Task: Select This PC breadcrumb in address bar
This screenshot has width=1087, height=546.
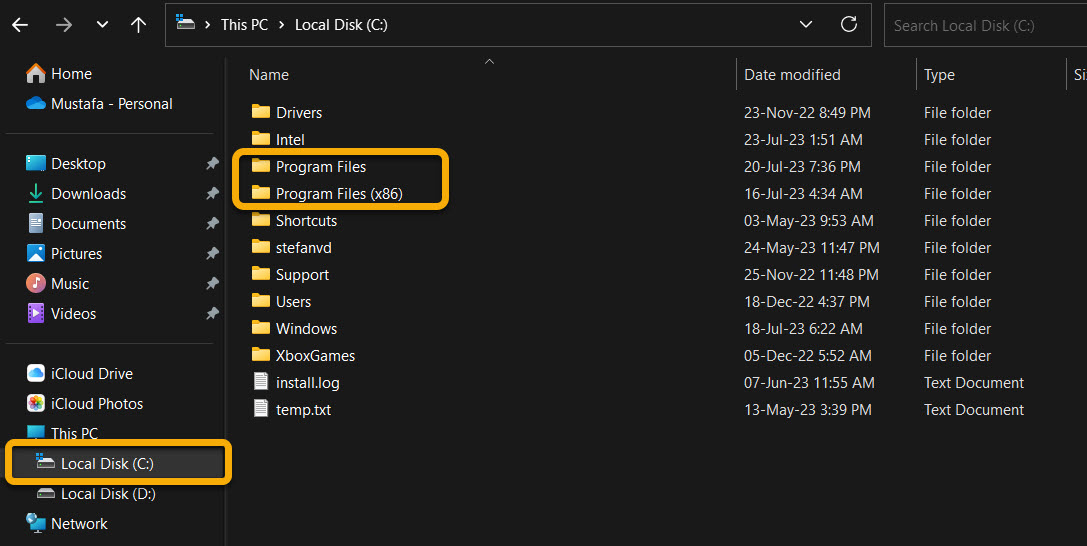Action: click(244, 25)
